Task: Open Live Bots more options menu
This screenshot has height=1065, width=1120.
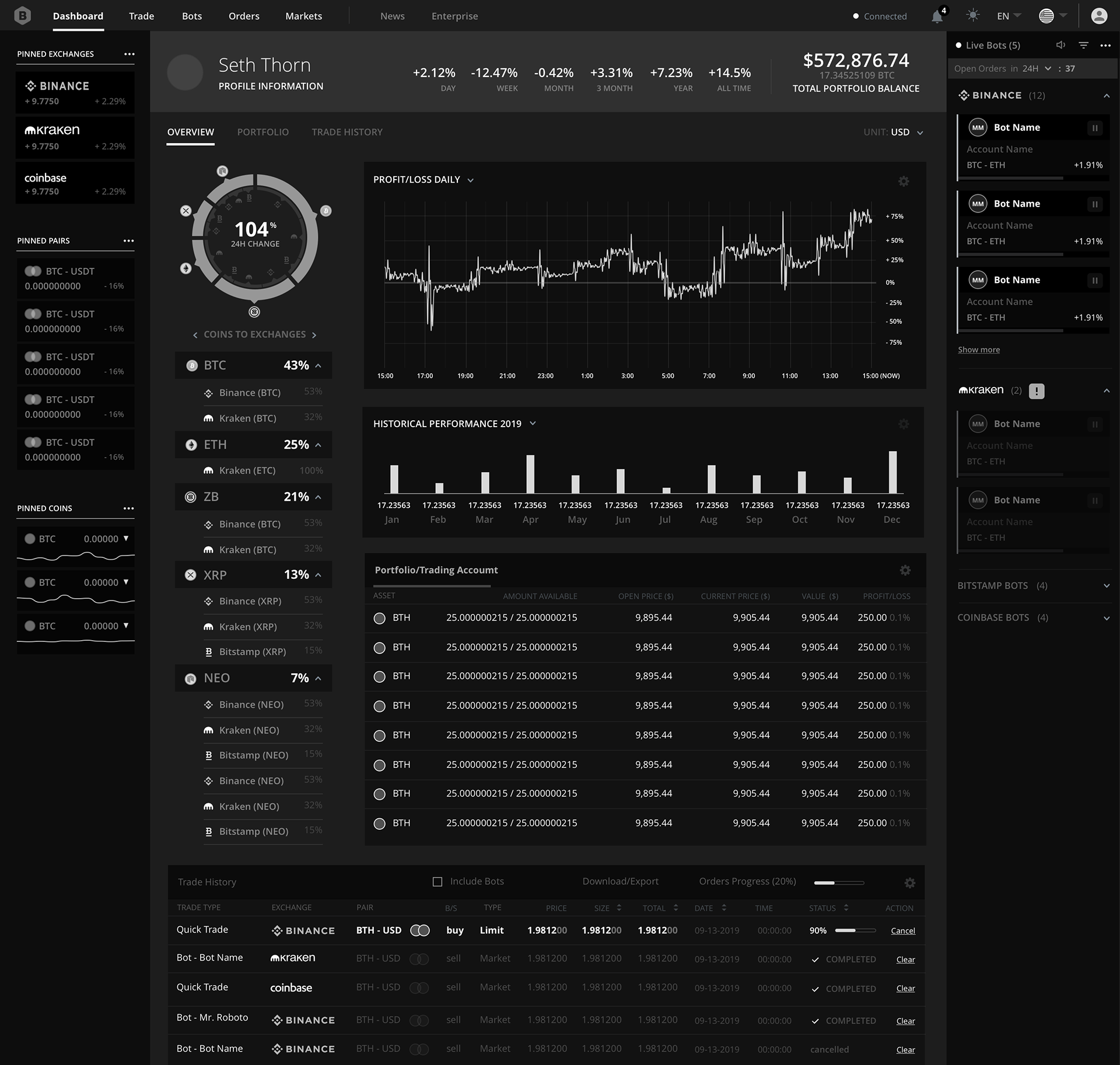Action: point(1105,45)
